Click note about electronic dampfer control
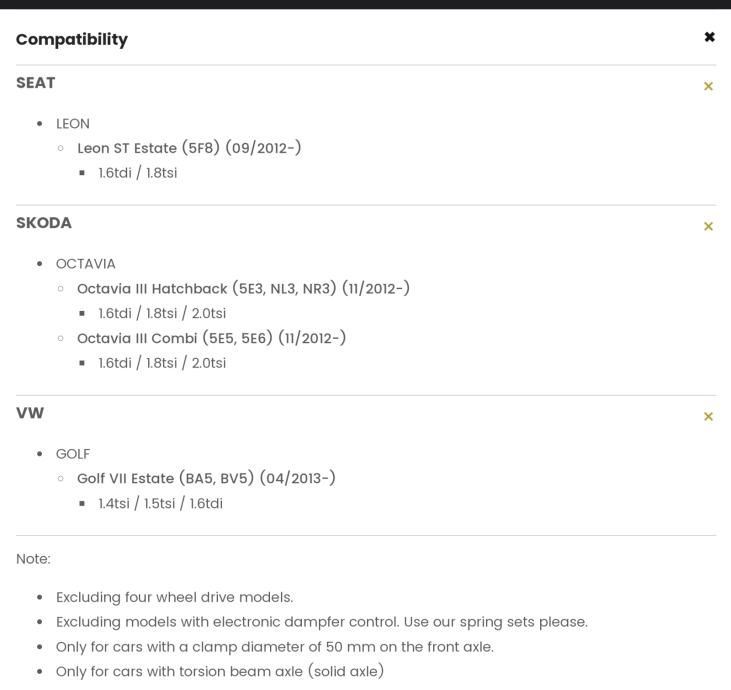 (x=322, y=622)
